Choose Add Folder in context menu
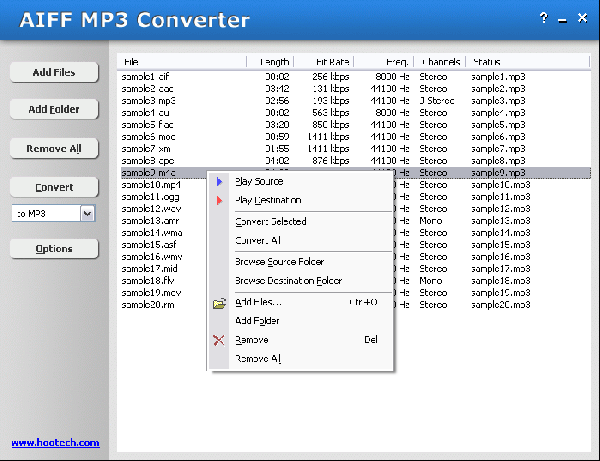The image size is (600, 461). pos(257,321)
